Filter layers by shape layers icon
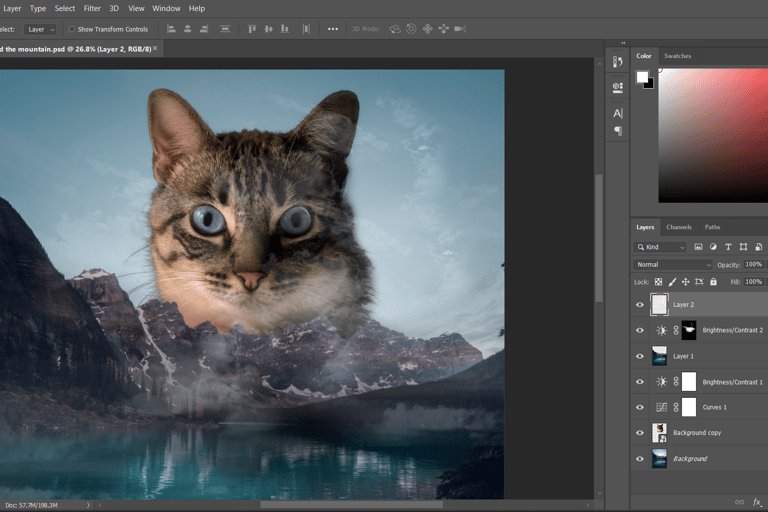 coord(744,247)
